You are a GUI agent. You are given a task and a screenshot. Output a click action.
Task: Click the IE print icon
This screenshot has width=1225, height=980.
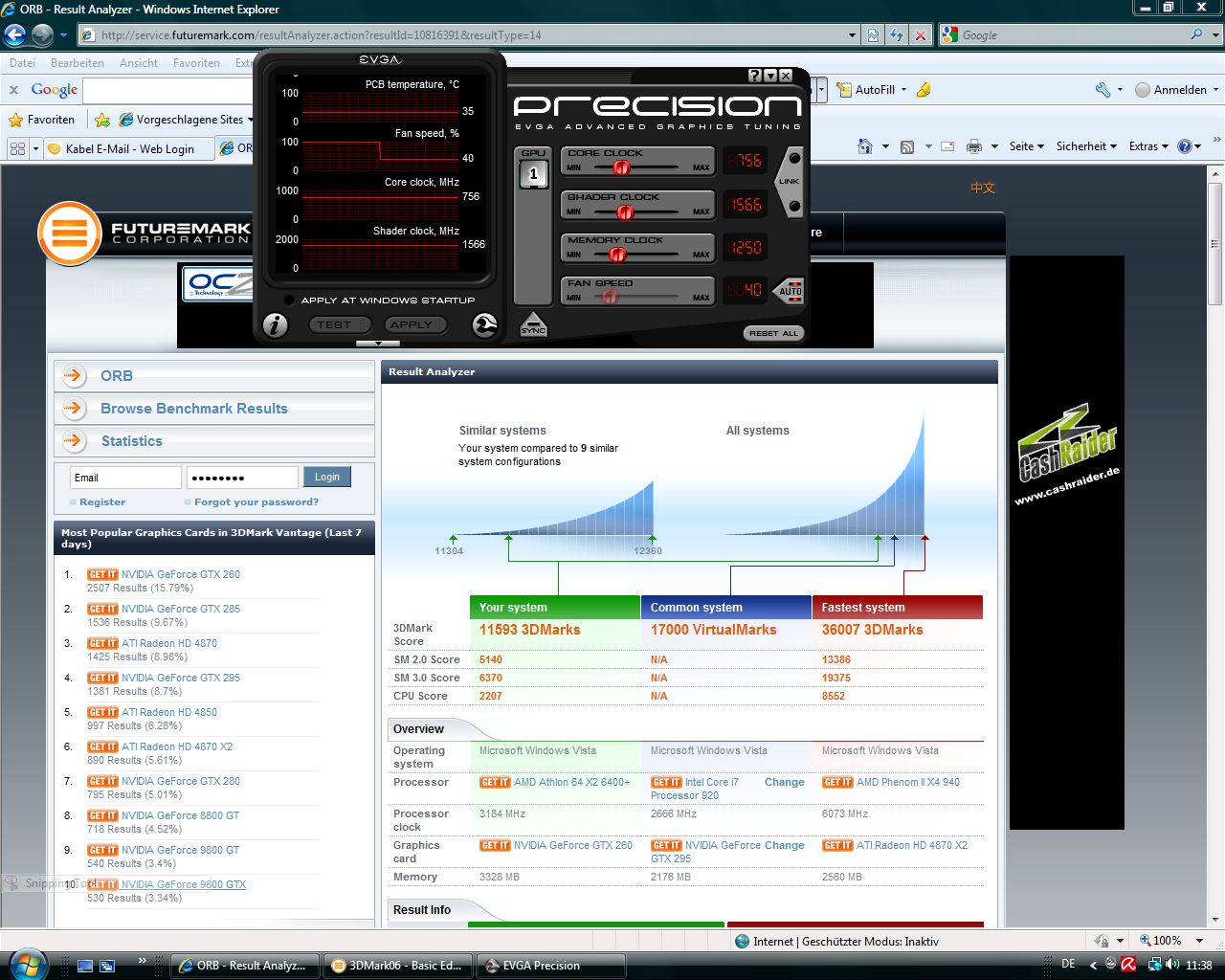click(974, 146)
